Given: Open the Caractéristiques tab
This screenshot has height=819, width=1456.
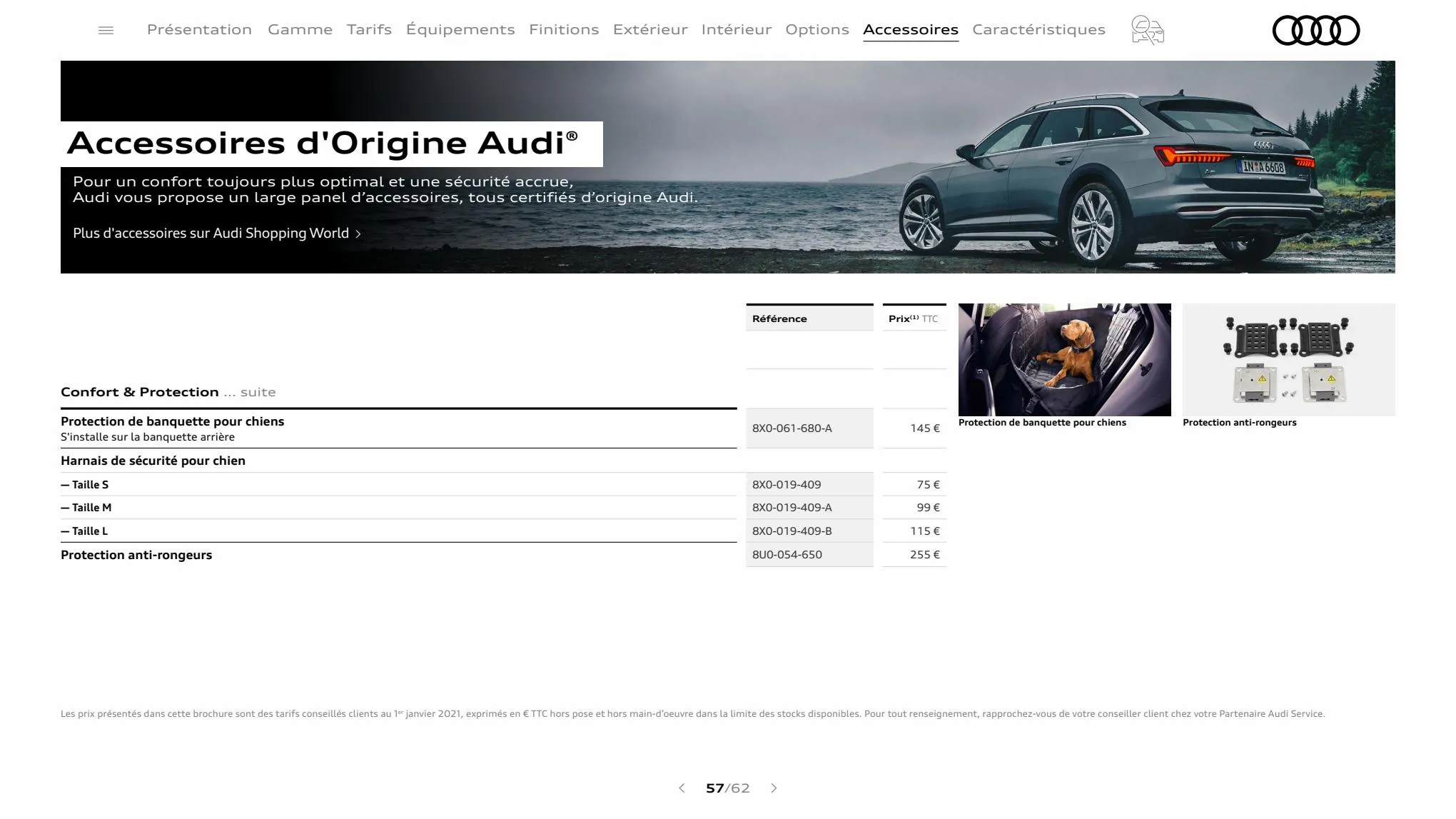Looking at the screenshot, I should (1038, 29).
